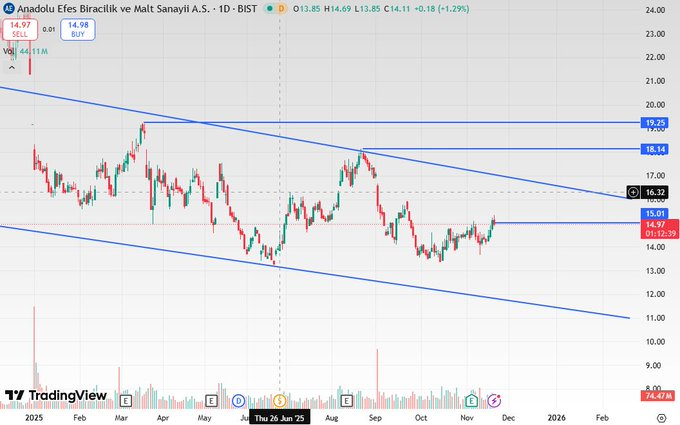The height and width of the screenshot is (425, 680).
Task: Select the Vol indicator legend label
Action: click(9, 51)
